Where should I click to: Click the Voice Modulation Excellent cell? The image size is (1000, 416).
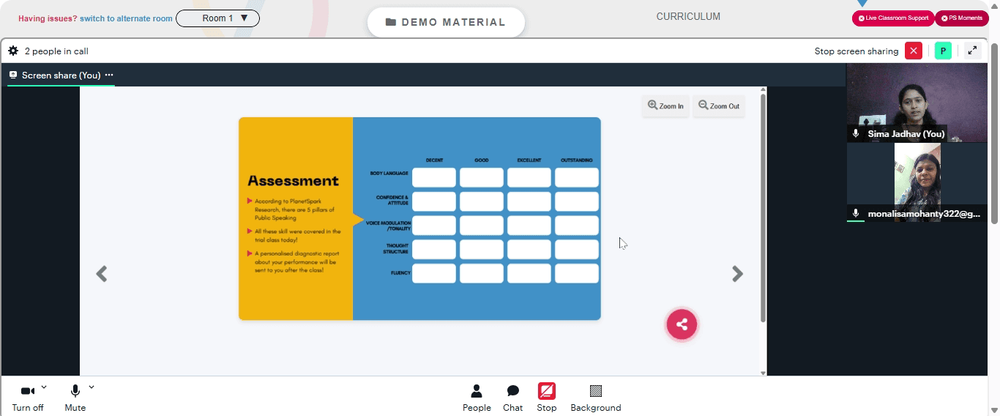529,225
